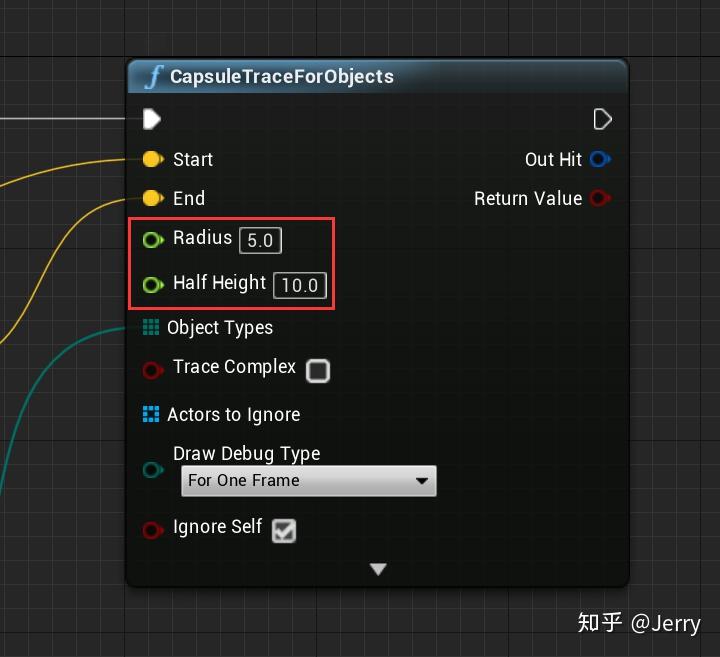Click the Half Height value field 10.0

click(300, 285)
